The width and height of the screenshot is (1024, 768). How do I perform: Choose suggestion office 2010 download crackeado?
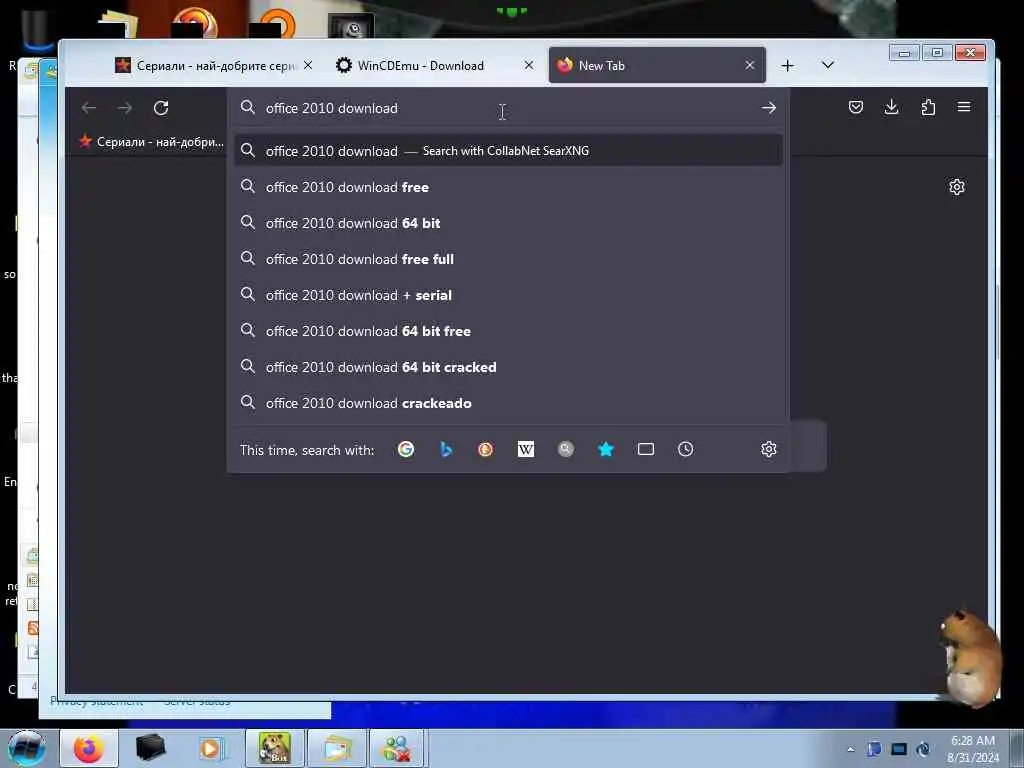coord(508,403)
